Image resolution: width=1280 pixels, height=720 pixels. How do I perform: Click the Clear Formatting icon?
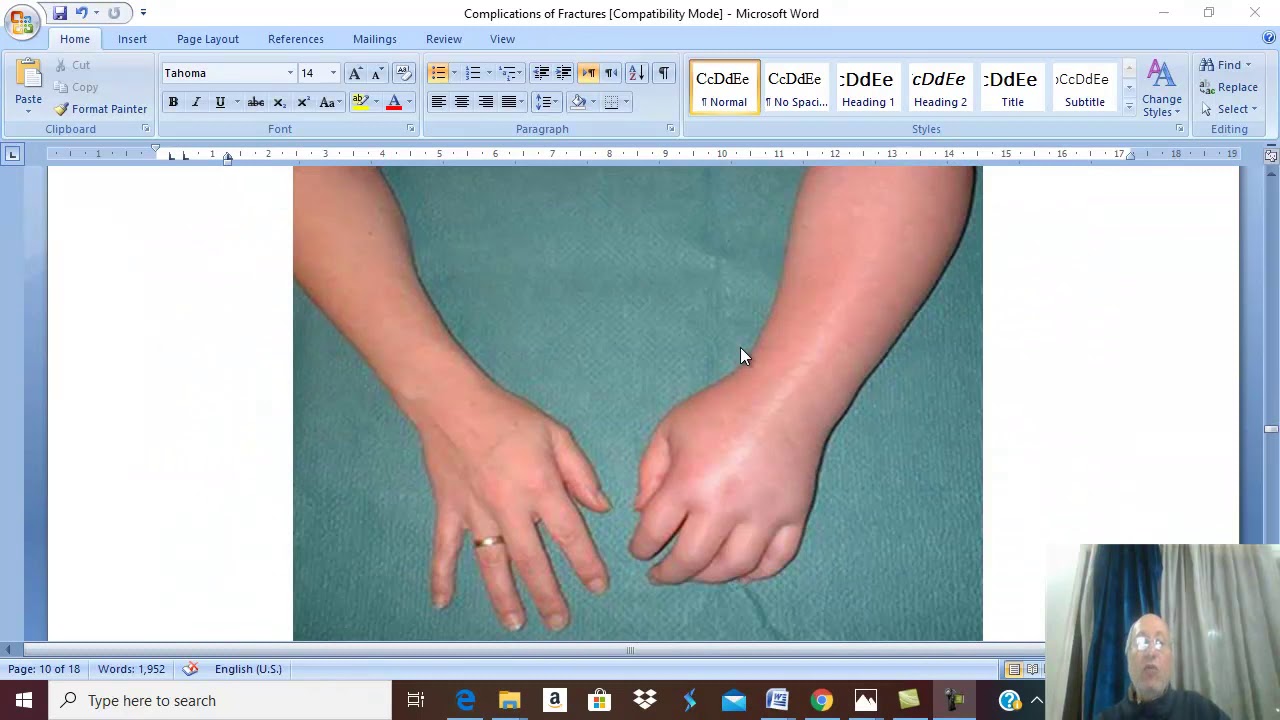click(x=403, y=73)
